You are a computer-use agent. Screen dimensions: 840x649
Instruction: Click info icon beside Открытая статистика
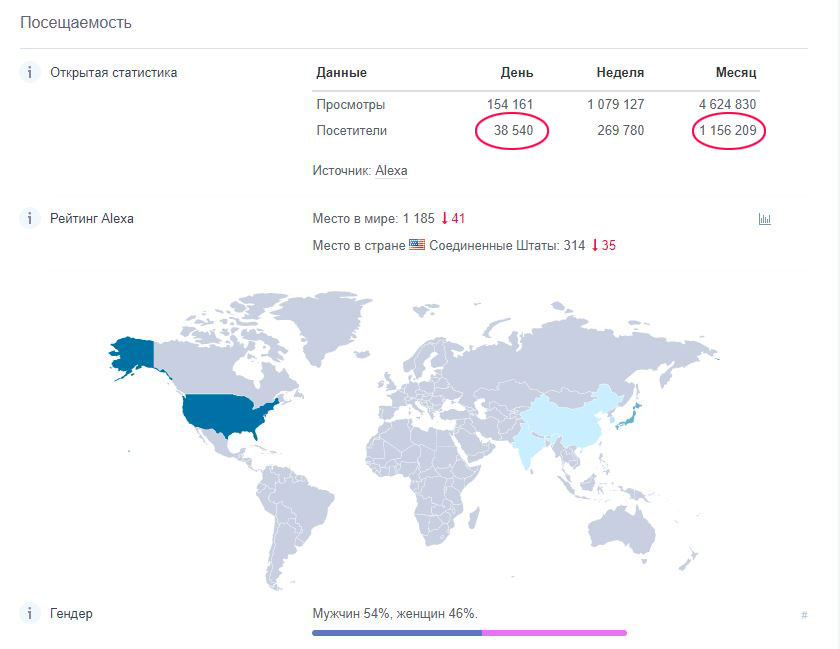(x=30, y=72)
